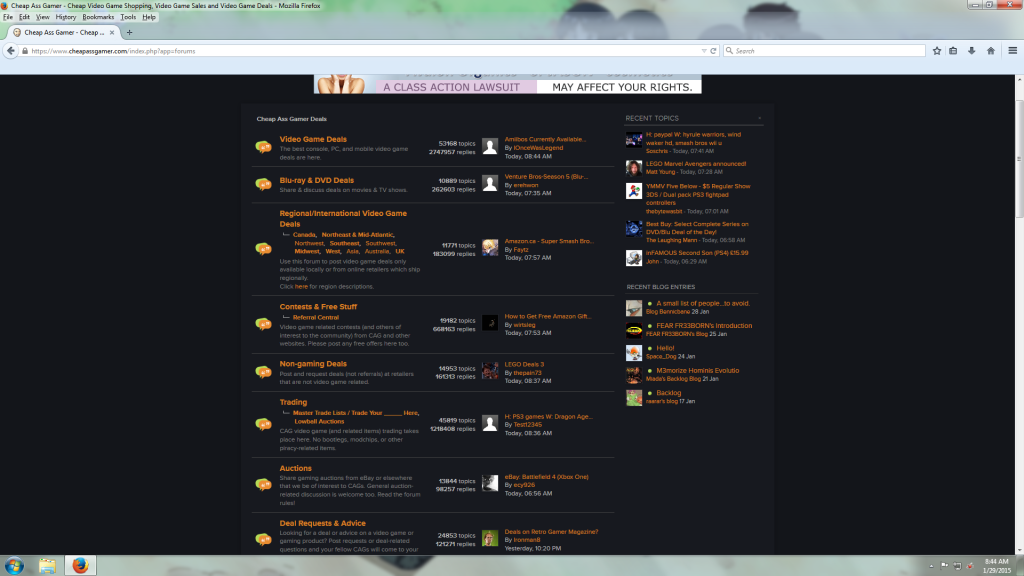Image resolution: width=1024 pixels, height=576 pixels.
Task: Go to Firefox Home icon
Action: coord(991,50)
